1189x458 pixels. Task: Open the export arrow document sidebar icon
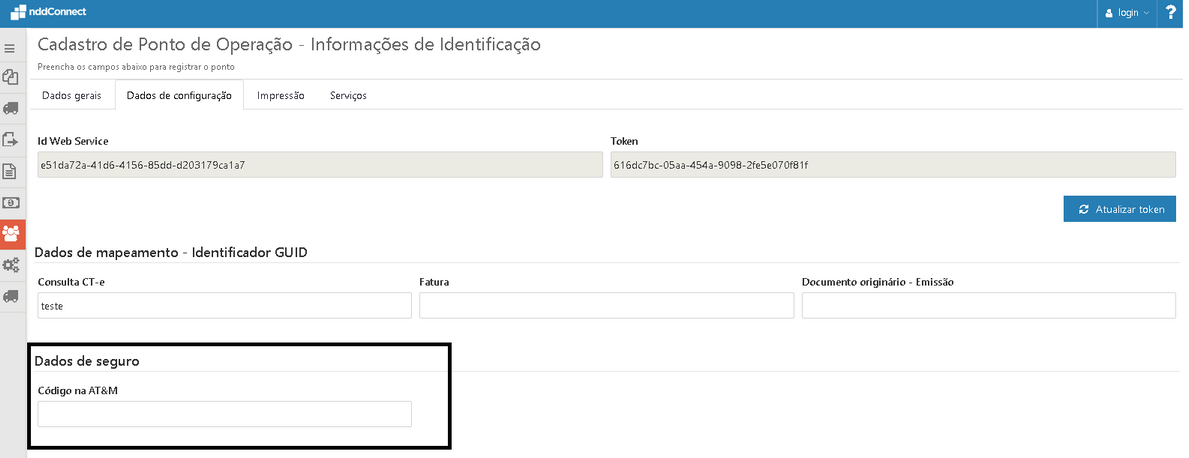pos(10,140)
